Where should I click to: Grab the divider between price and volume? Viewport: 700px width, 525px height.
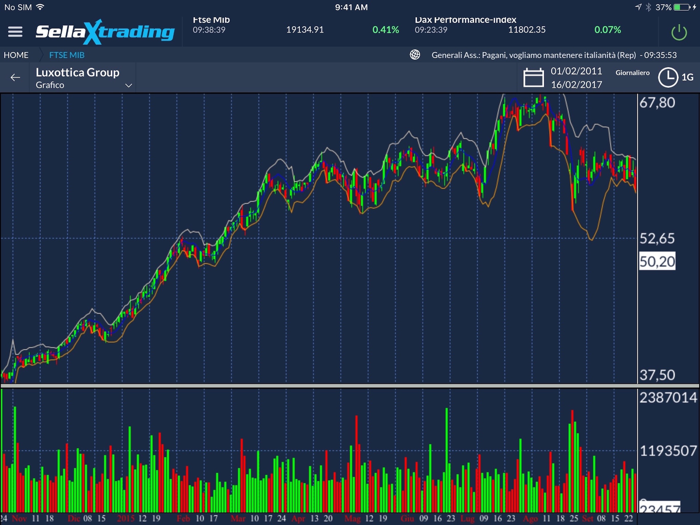[x=350, y=385]
